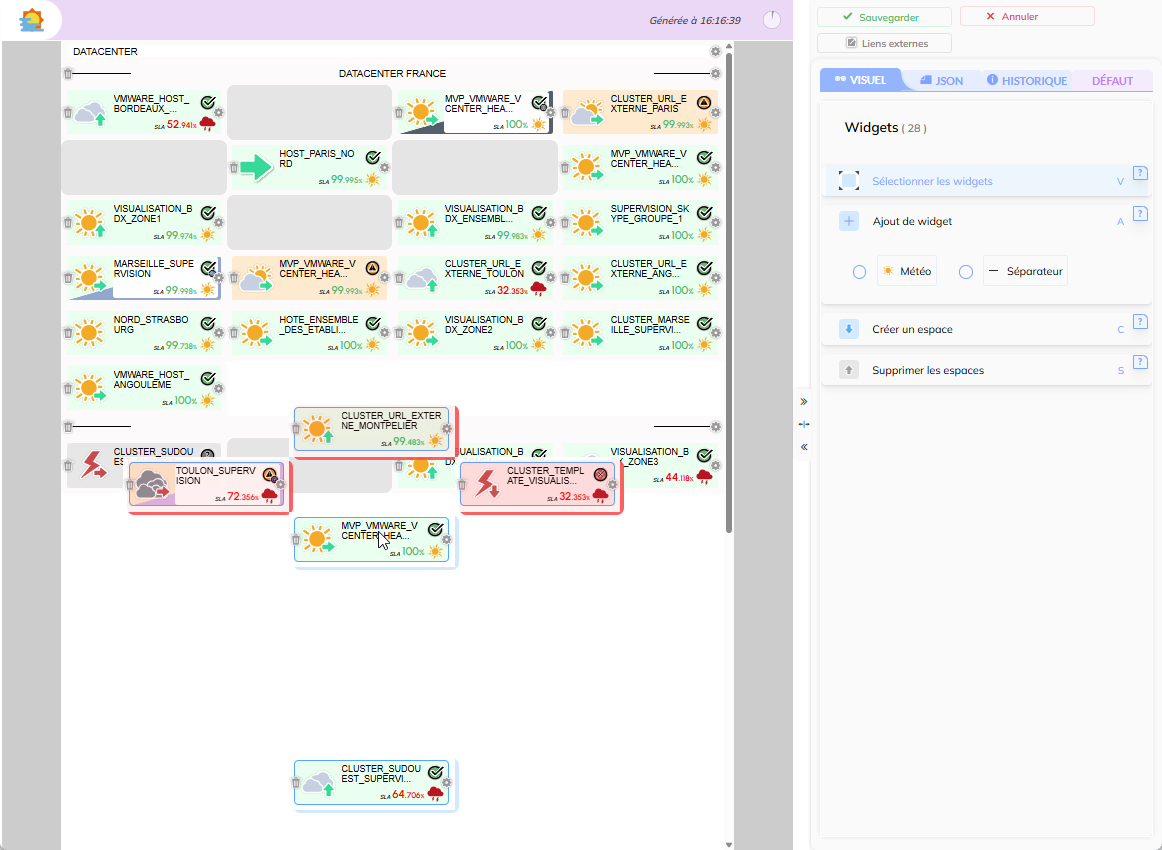Collapse side panel with double-left chevron
Image resolution: width=1162 pixels, height=850 pixels.
point(804,447)
